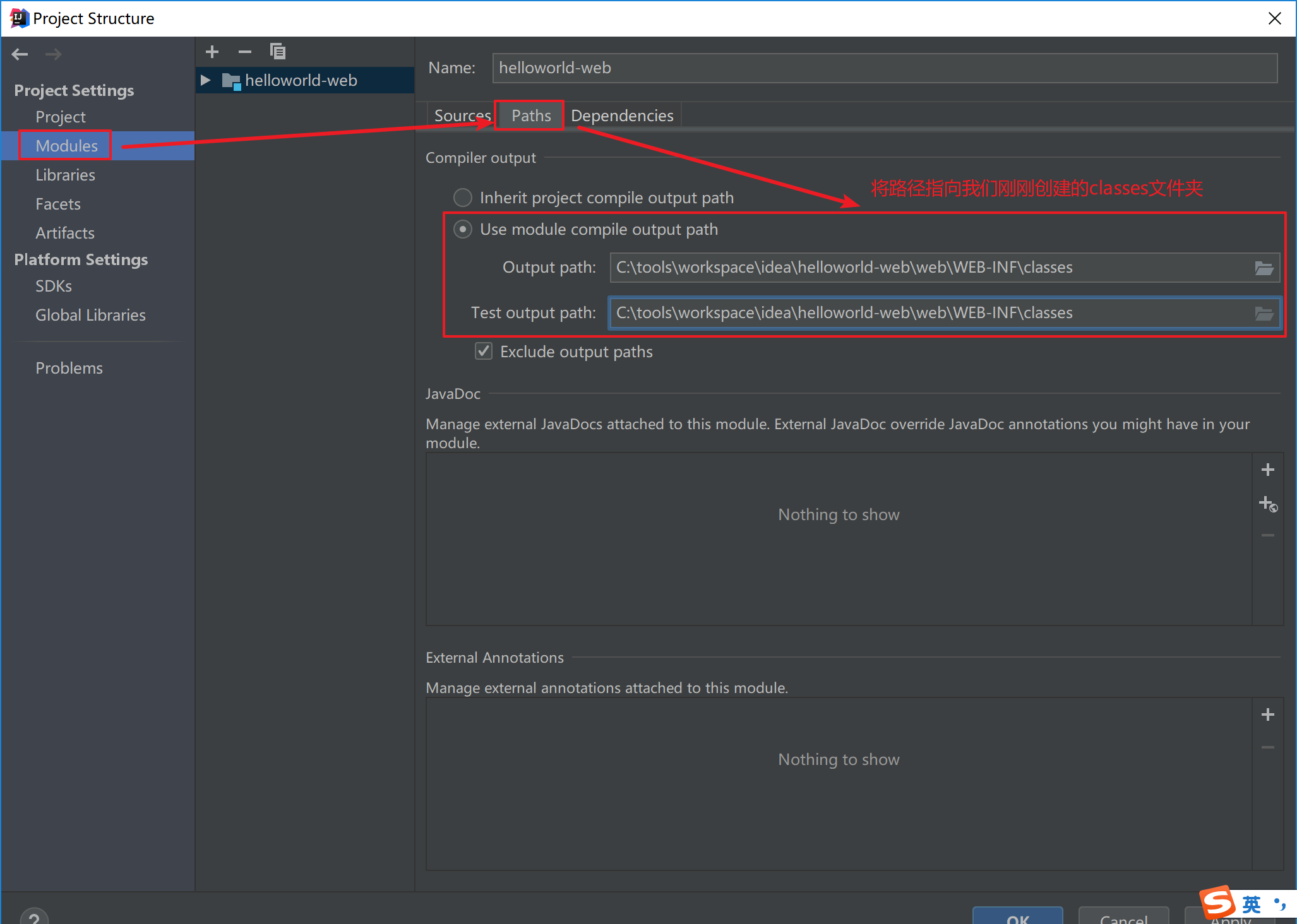Viewport: 1297px width, 924px height.
Task: Select Inherit project compile output path radio button
Action: pos(462,197)
